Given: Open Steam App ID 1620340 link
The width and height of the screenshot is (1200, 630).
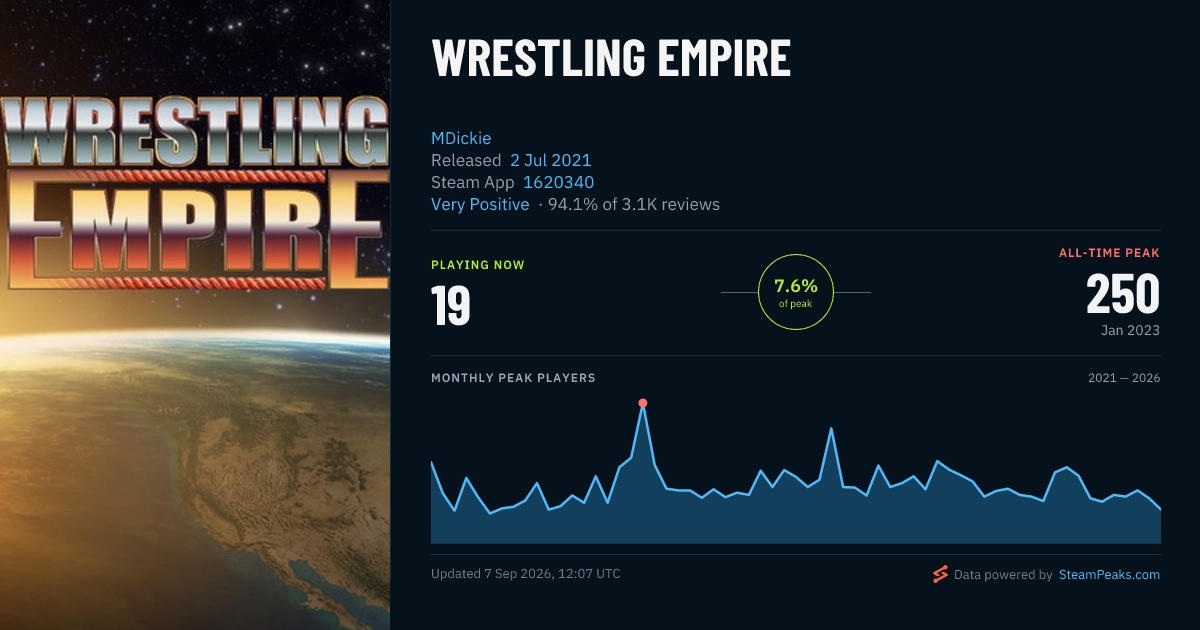Looking at the screenshot, I should point(559,182).
